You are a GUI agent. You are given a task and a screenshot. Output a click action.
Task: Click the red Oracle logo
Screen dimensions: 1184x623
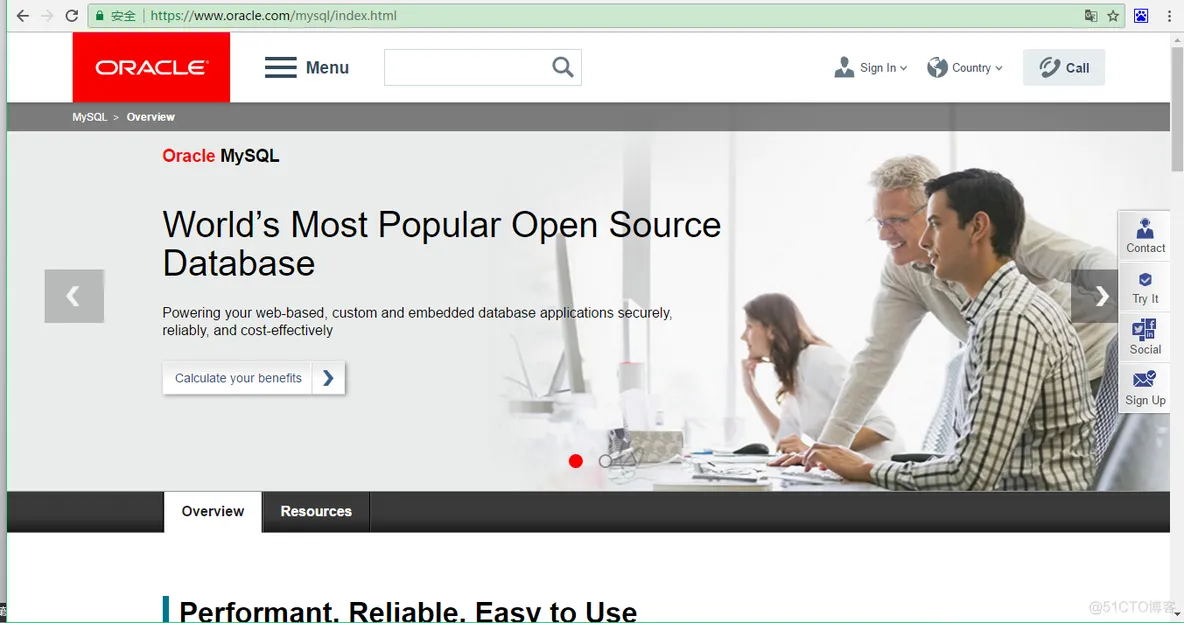click(x=151, y=67)
